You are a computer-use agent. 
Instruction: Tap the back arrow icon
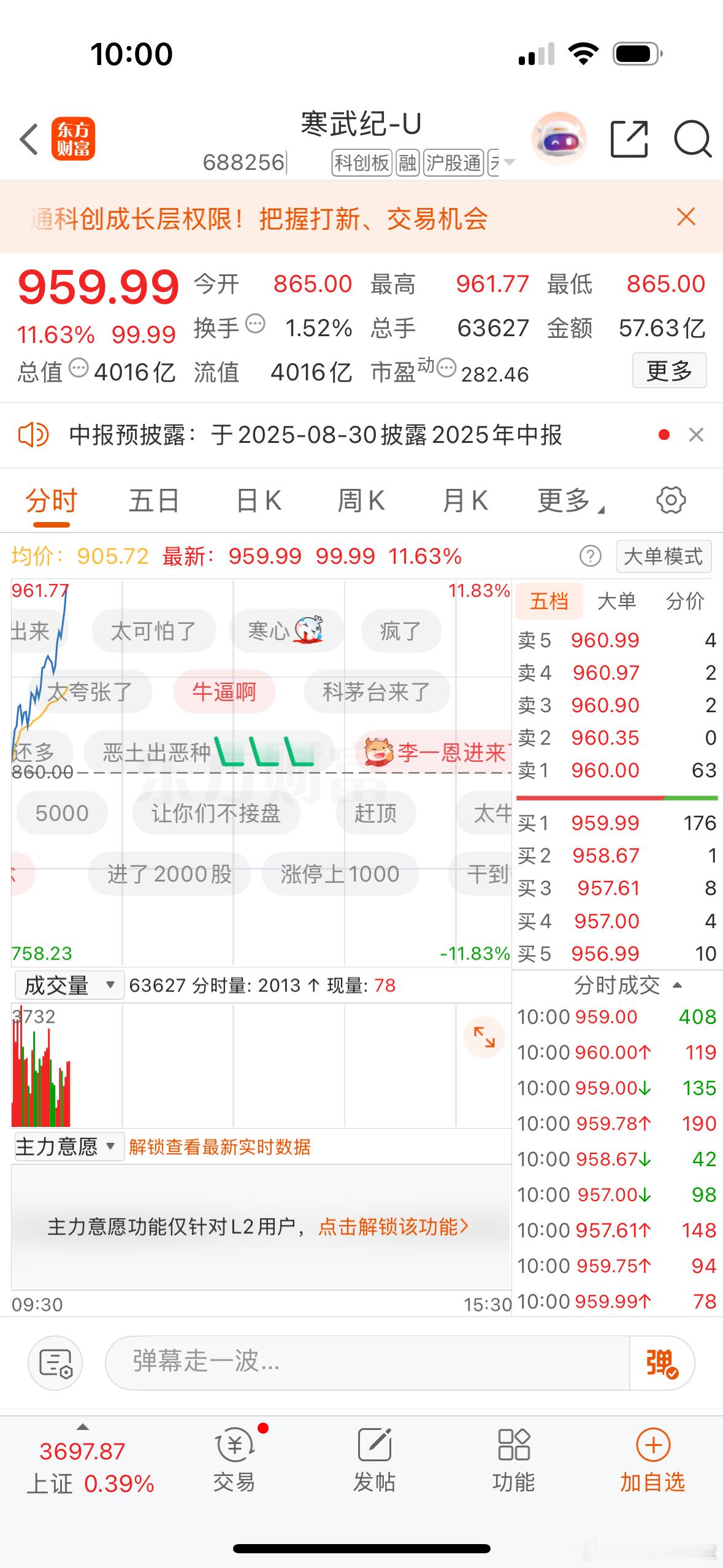click(x=29, y=139)
